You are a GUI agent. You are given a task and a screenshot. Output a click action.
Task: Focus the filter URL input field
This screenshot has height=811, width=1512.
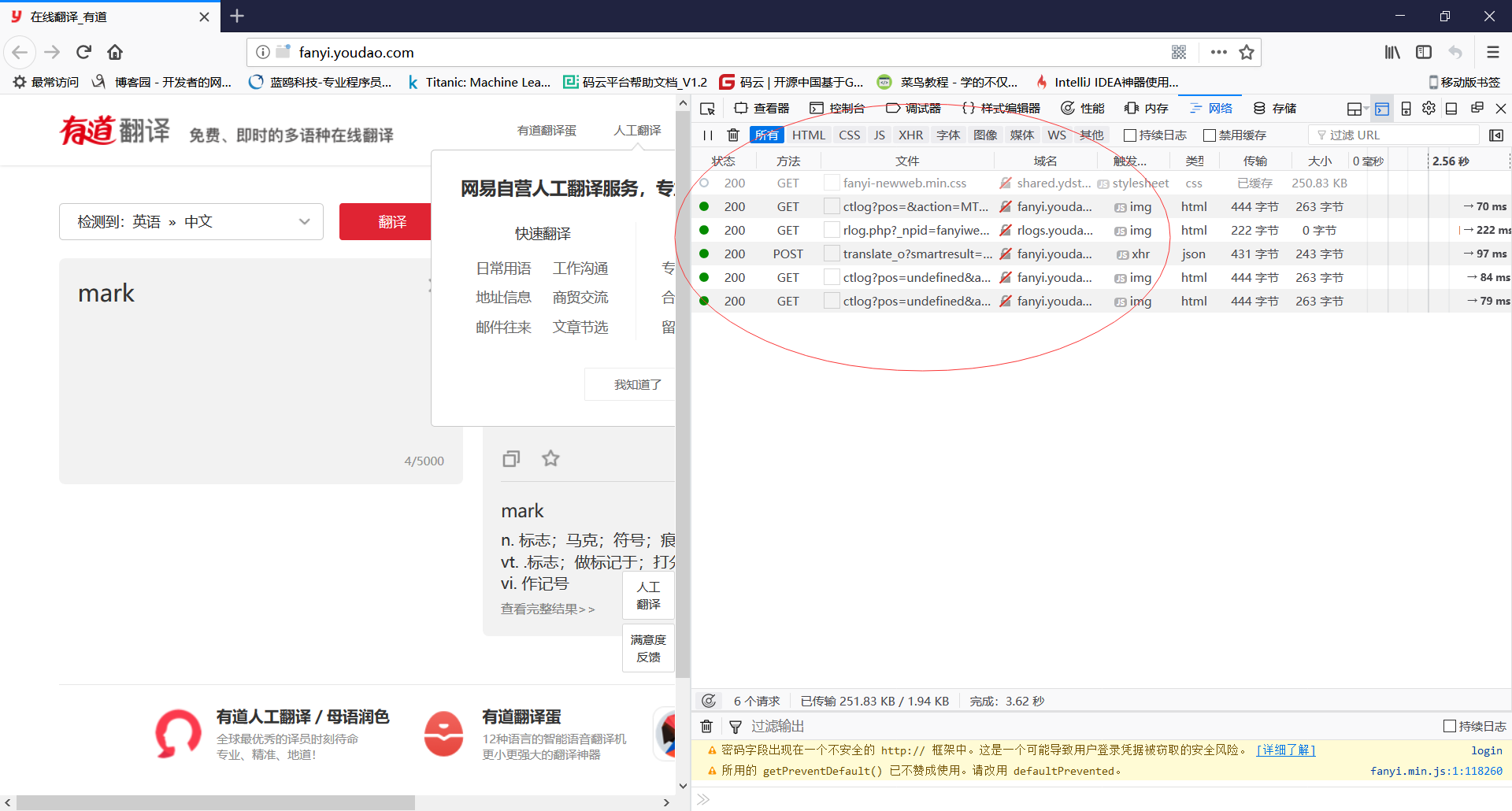(1394, 135)
